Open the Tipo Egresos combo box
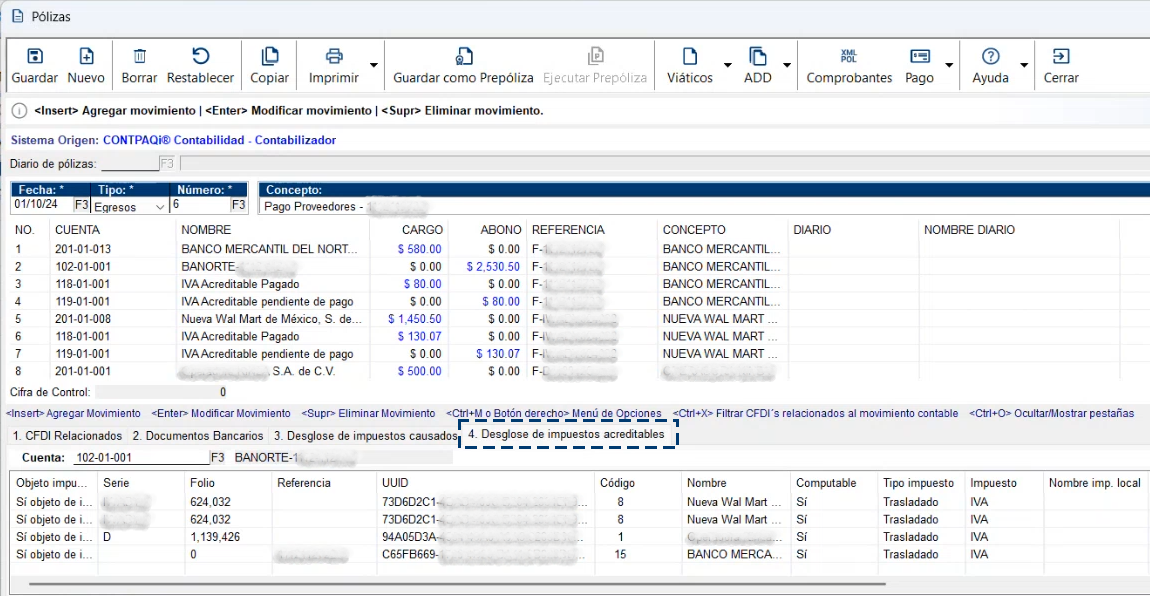The width and height of the screenshot is (1150, 596). coord(130,207)
